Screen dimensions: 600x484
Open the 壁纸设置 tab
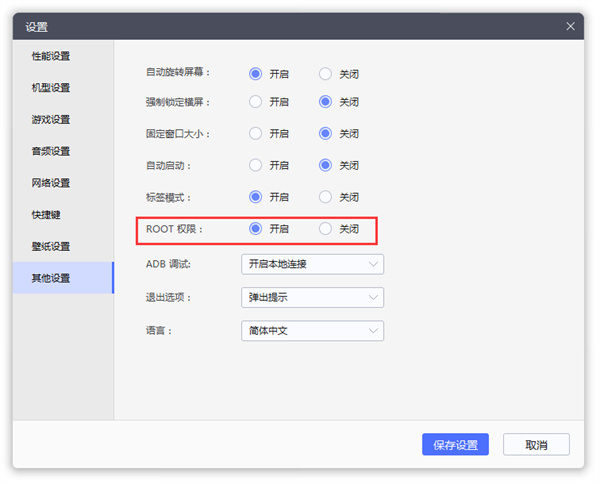pyautogui.click(x=51, y=247)
